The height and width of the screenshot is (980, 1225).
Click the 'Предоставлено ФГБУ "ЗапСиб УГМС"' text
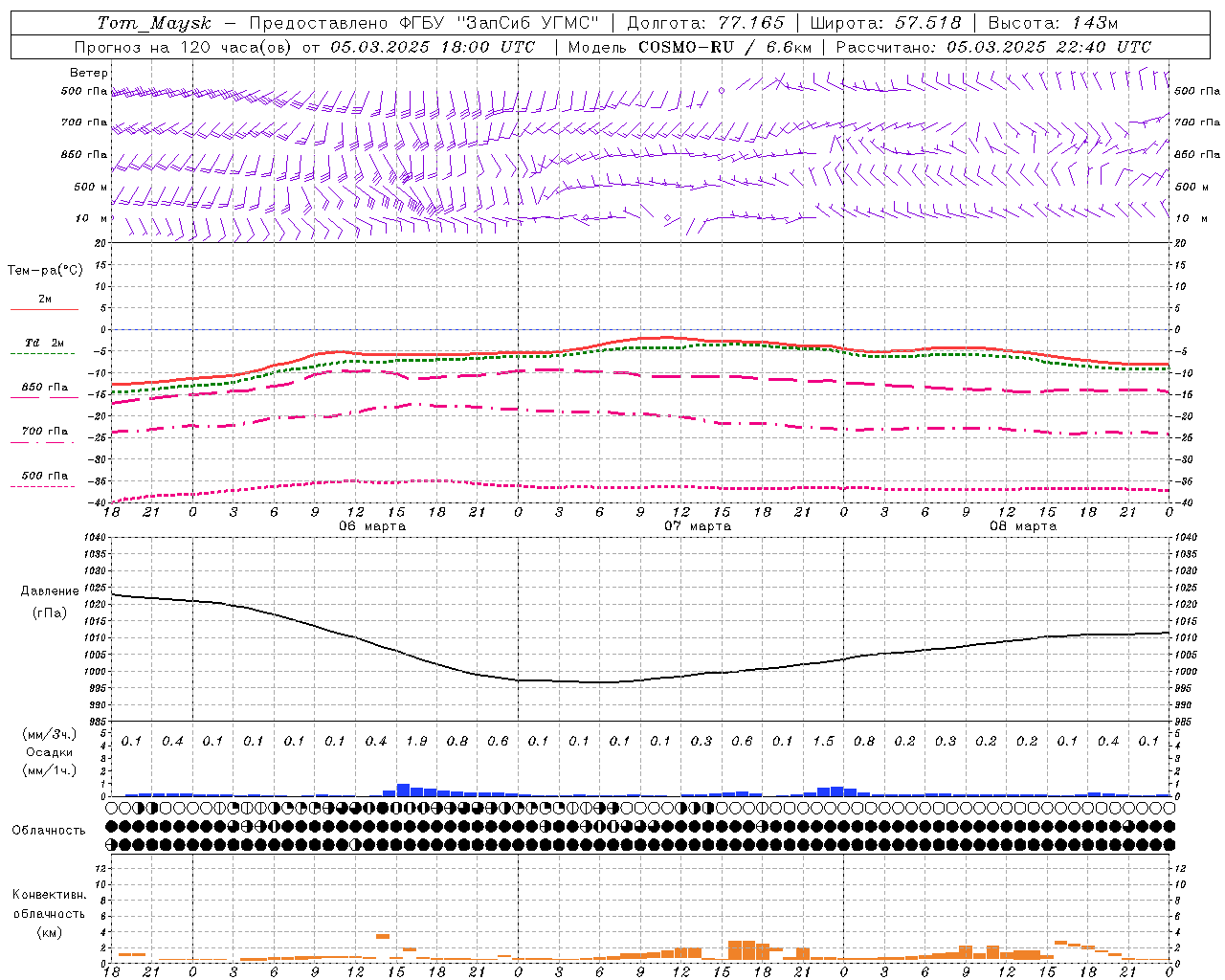pyautogui.click(x=424, y=23)
